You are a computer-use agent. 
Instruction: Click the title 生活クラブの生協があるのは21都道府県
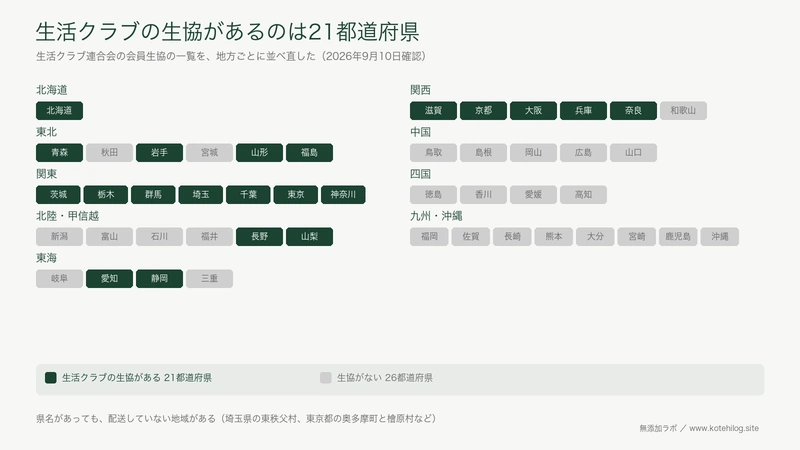point(228,32)
